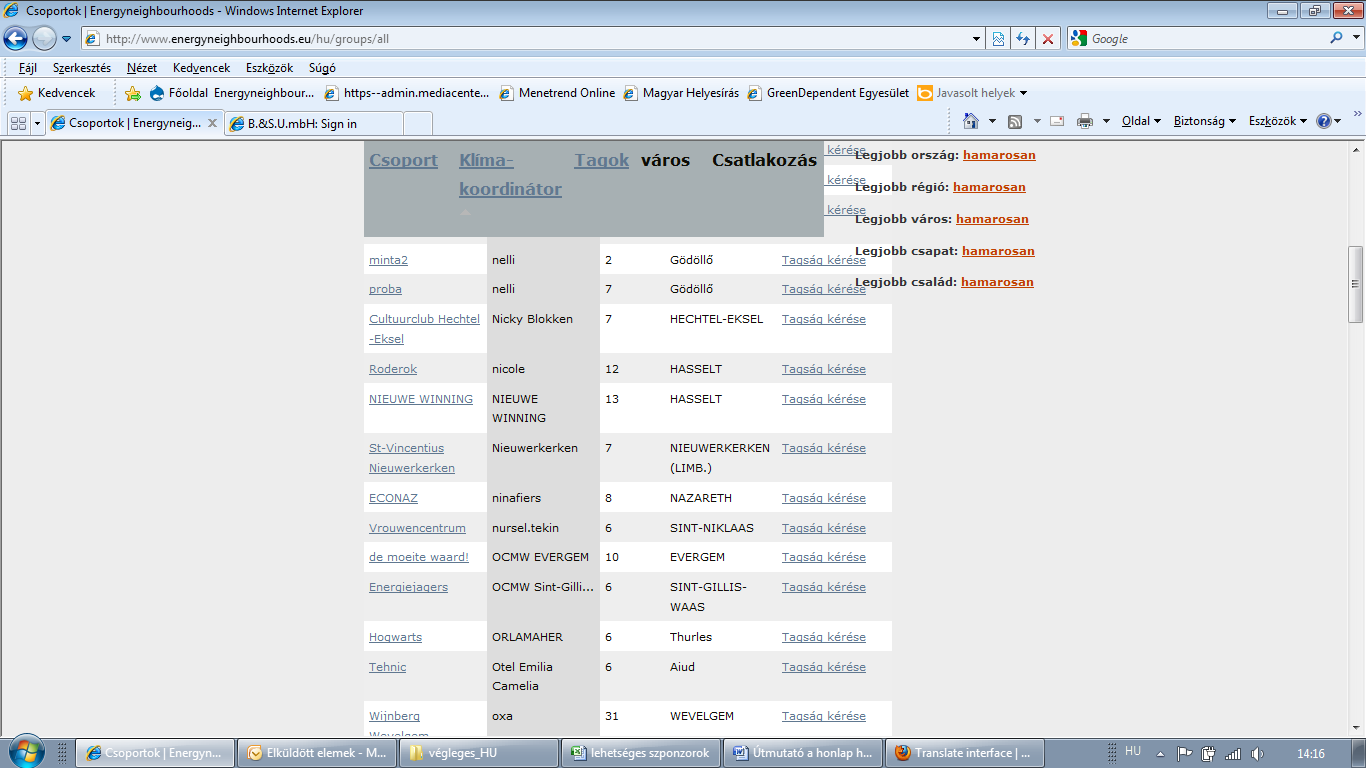Click the search magnifier icon

1337,38
